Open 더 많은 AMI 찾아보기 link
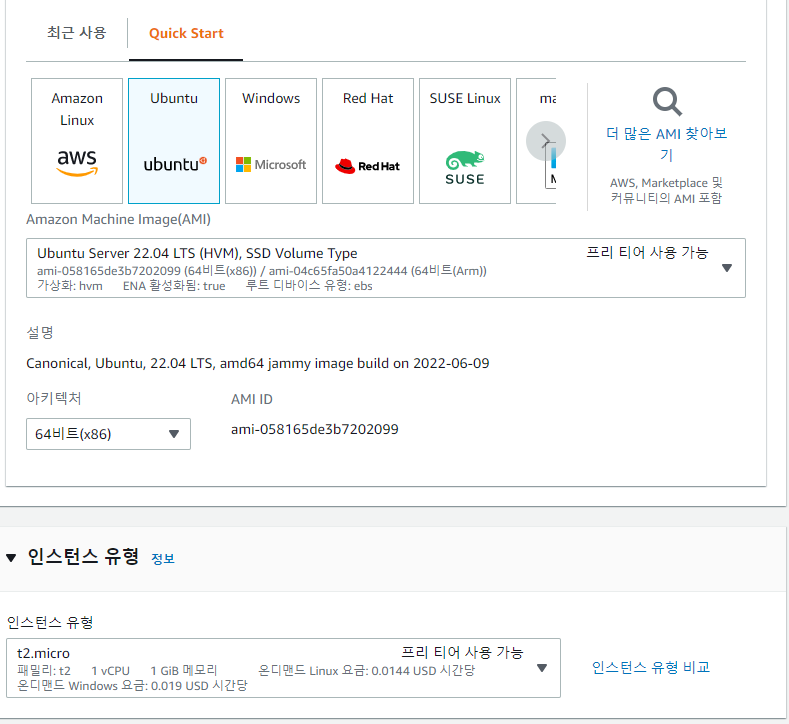This screenshot has height=724, width=789. point(667,144)
